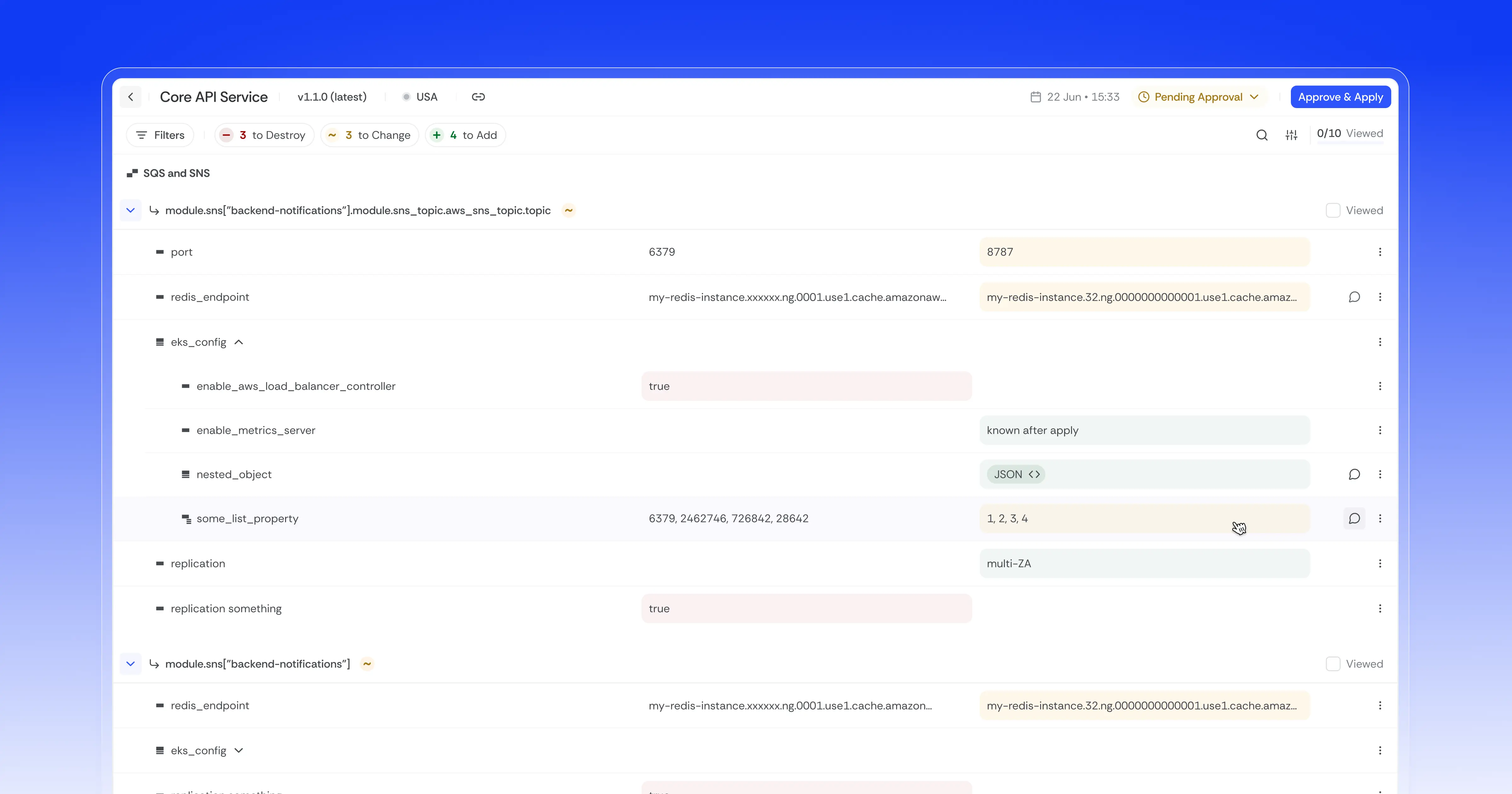Viewport: 1512px width, 794px height.
Task: Click the JSON code chip in nested_object
Action: (1016, 475)
